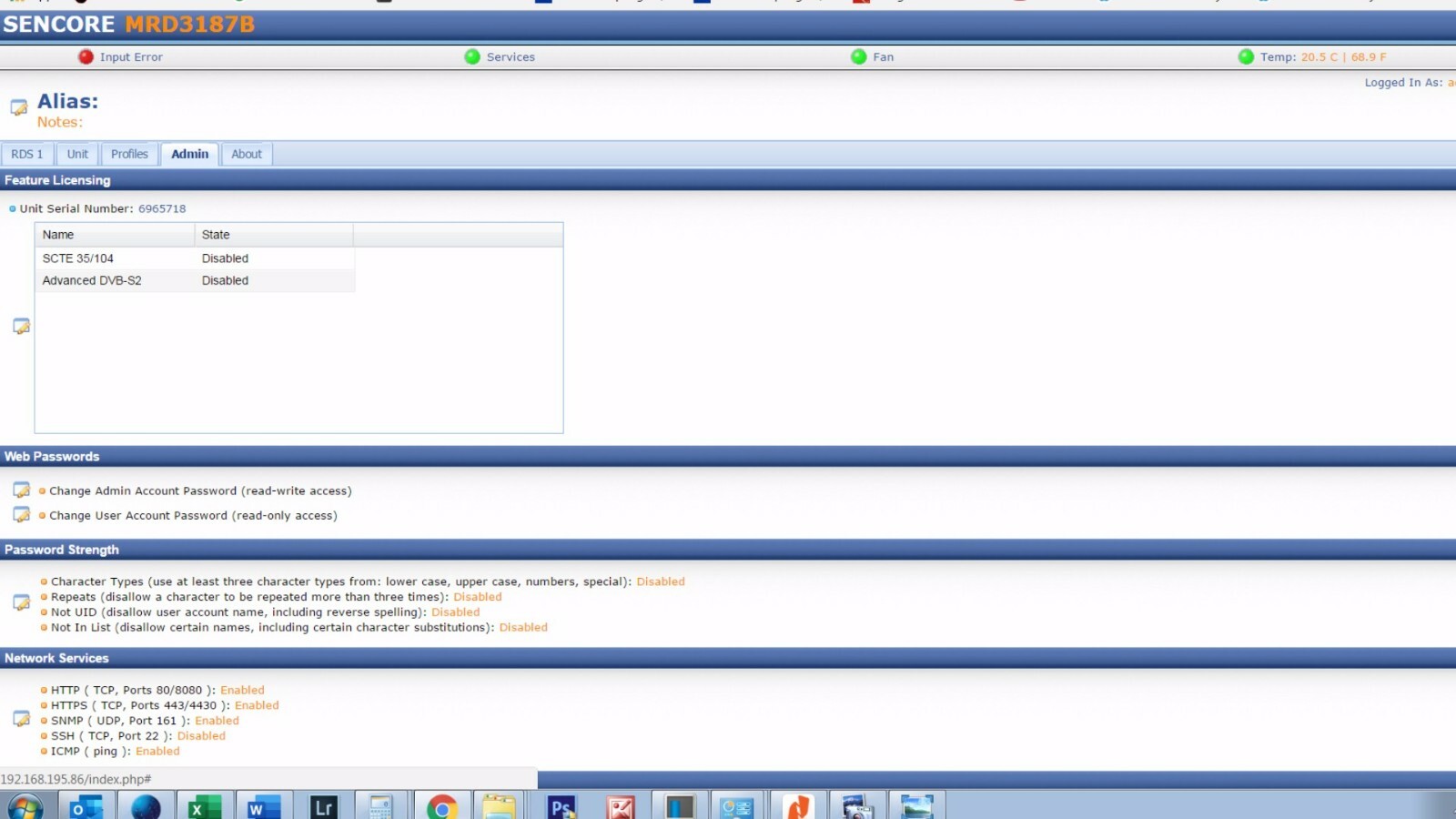Open Calculator from the taskbar
The height and width of the screenshot is (819, 1456).
click(381, 806)
